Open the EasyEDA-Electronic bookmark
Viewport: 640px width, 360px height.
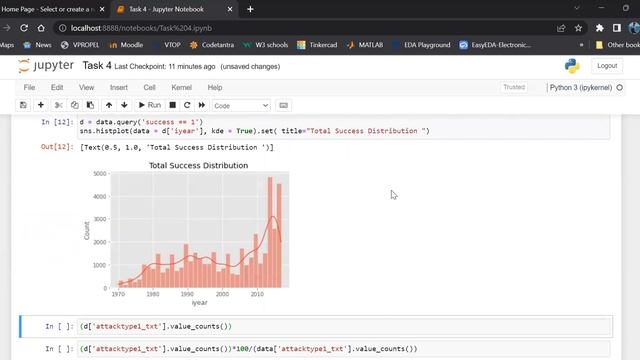496,45
